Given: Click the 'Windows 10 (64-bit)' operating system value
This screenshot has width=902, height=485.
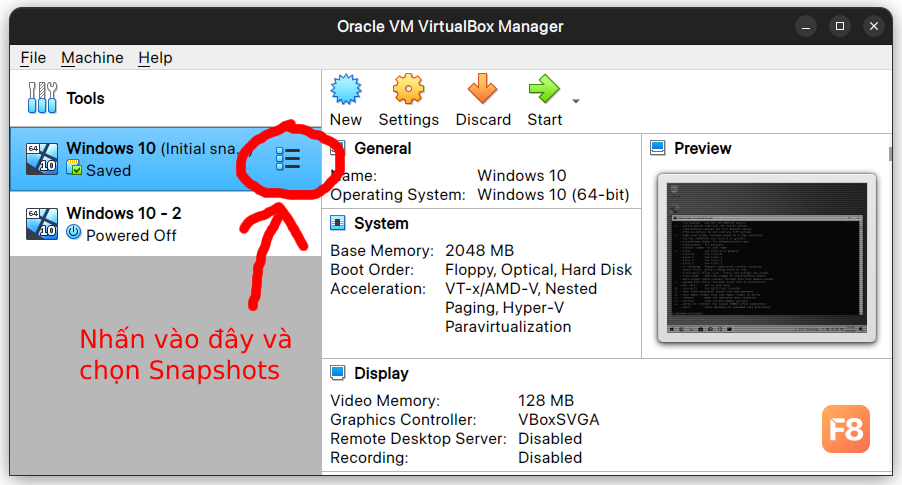Looking at the screenshot, I should [553, 194].
